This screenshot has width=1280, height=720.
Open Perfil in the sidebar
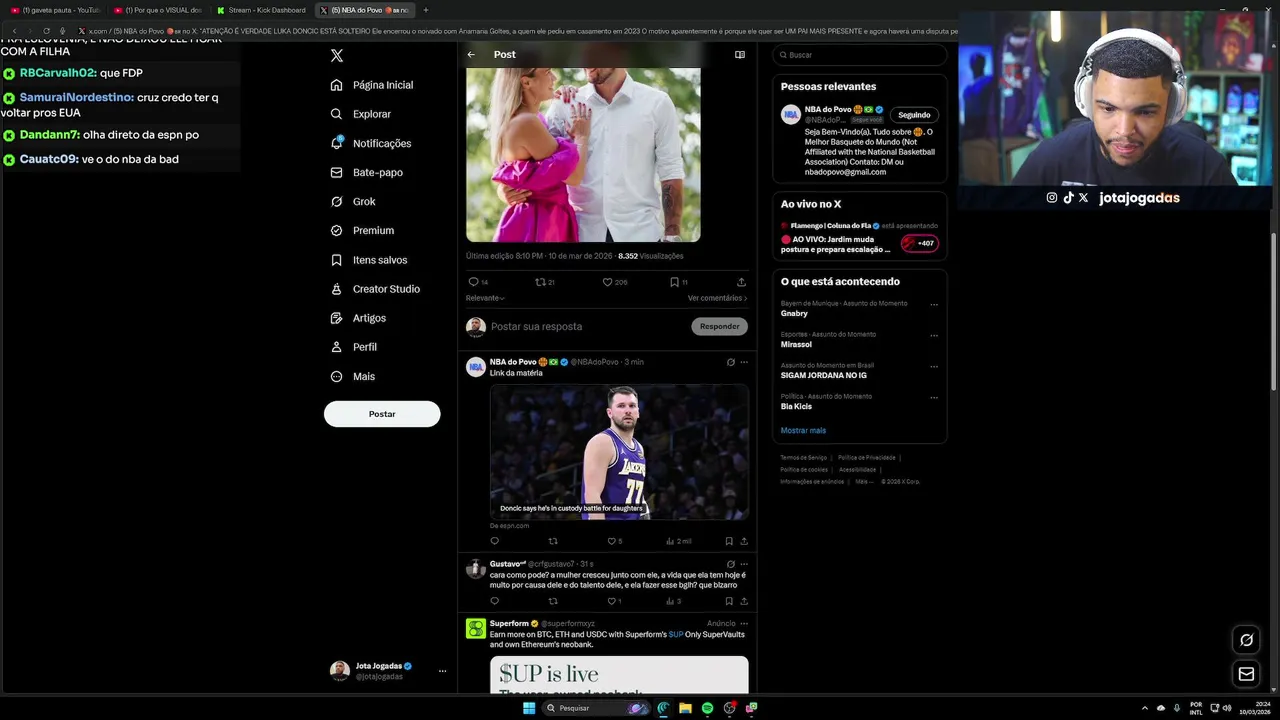click(354, 347)
